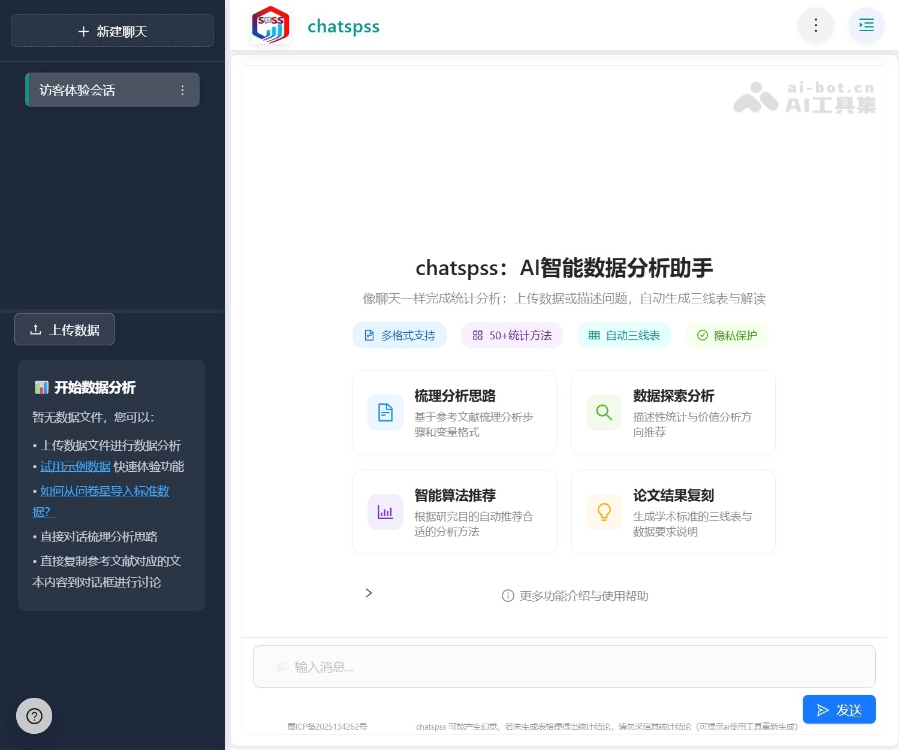
Task: Click the 自动三线表 tag
Action: (x=624, y=335)
